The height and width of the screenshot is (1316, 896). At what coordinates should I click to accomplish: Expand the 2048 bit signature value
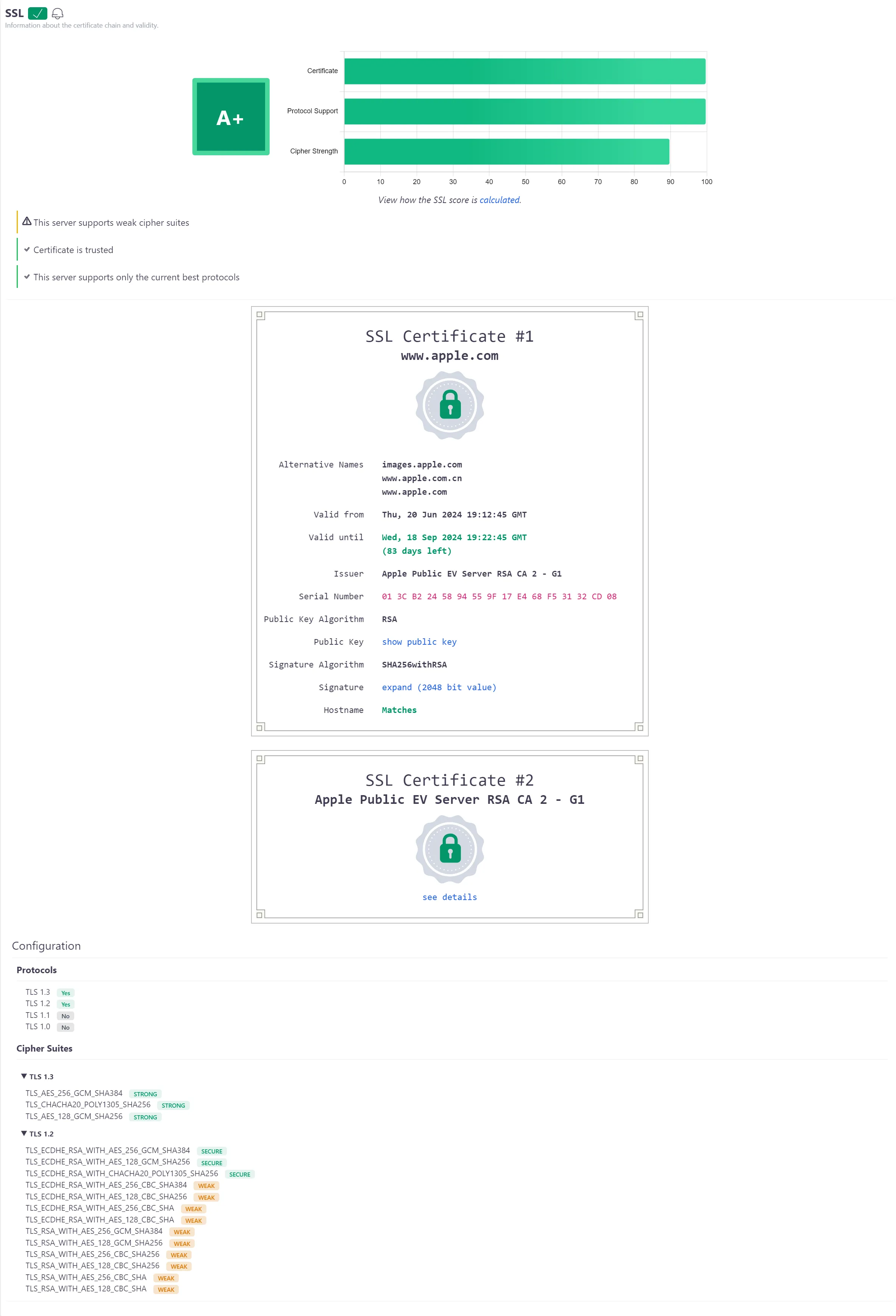tap(439, 687)
